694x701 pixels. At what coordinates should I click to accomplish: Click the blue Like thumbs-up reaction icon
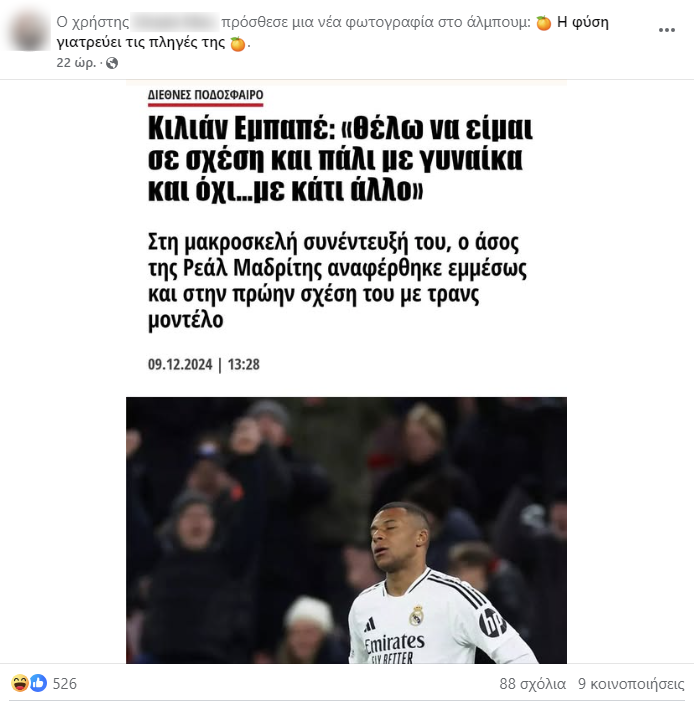(38, 683)
